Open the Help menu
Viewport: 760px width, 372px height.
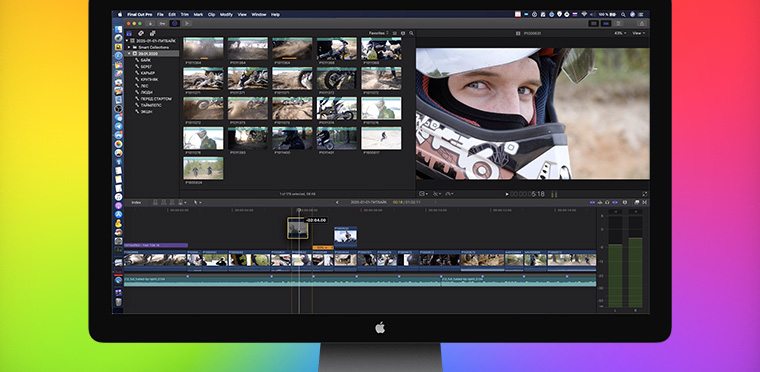275,15
